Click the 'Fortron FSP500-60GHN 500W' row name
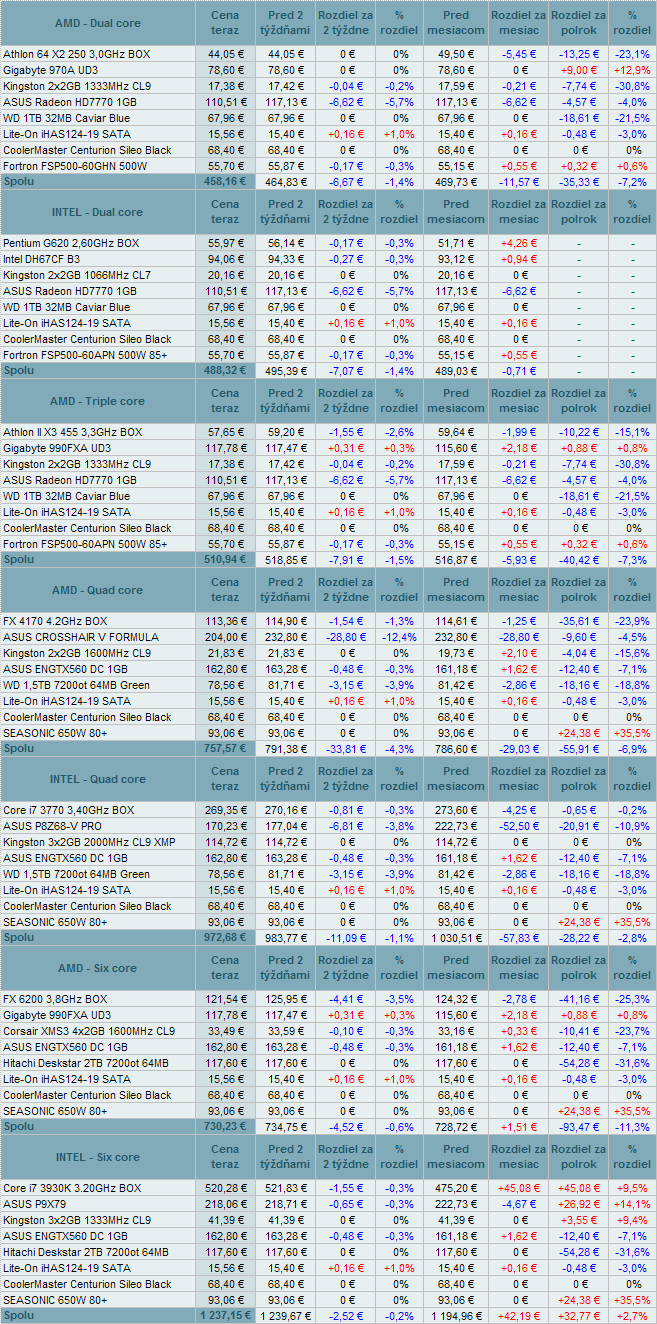This screenshot has height=1324, width=657. (75, 166)
